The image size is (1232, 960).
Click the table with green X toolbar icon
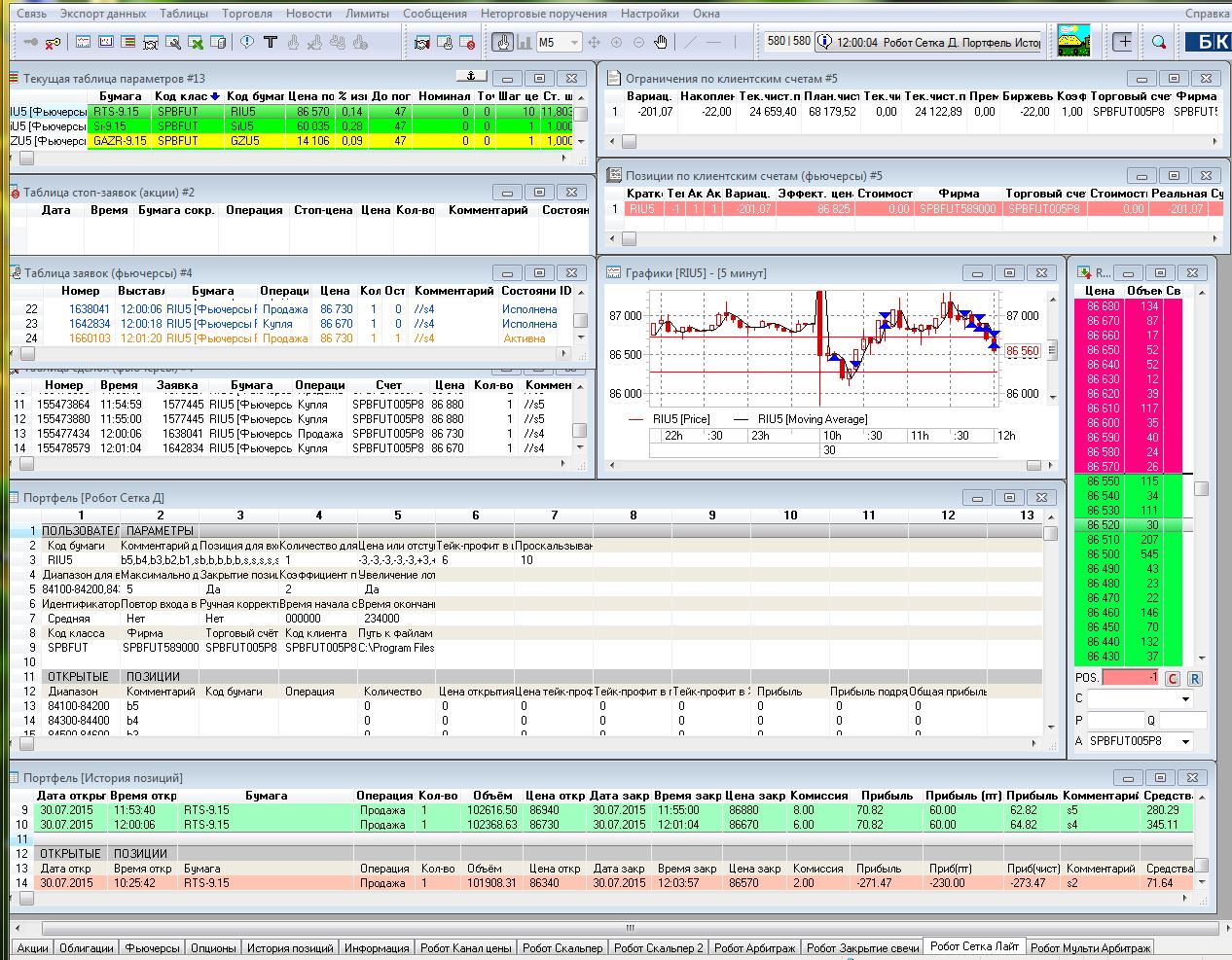(x=196, y=42)
